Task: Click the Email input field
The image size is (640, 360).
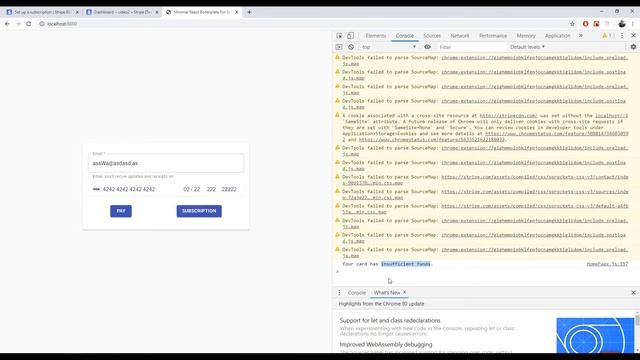Action: coord(166,163)
